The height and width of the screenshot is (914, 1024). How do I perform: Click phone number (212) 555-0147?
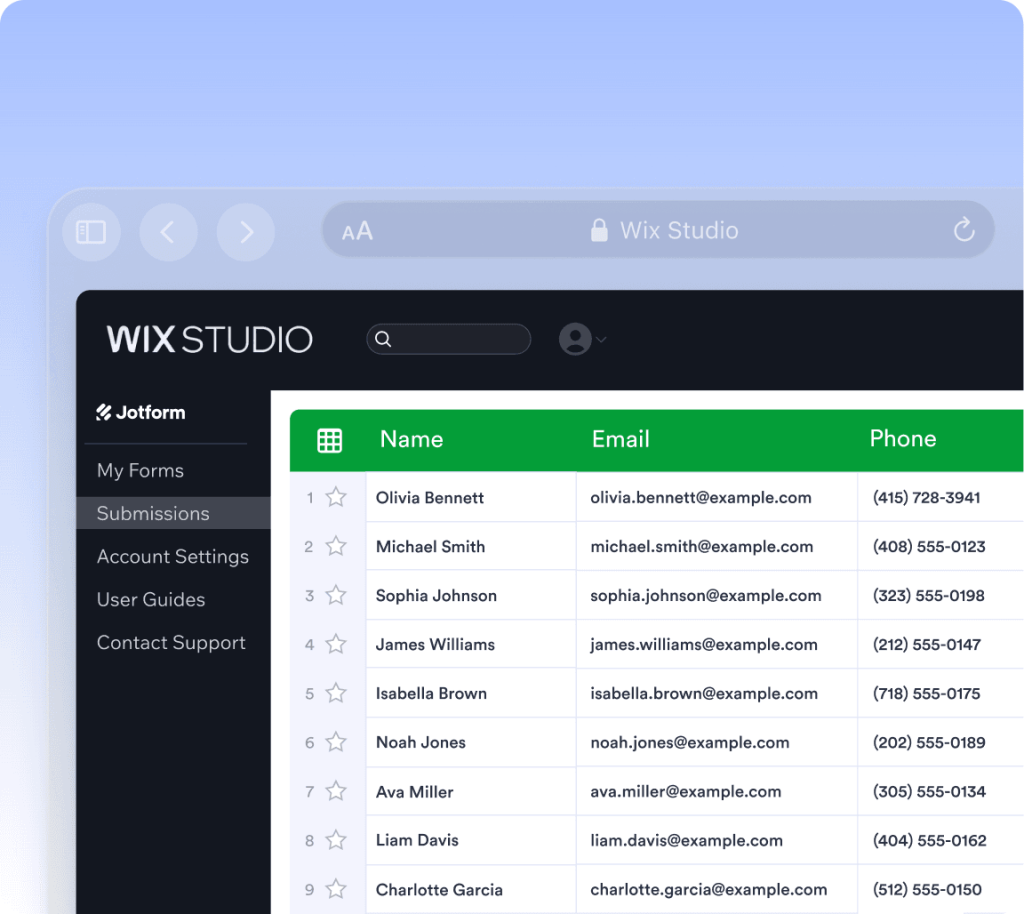click(x=927, y=644)
